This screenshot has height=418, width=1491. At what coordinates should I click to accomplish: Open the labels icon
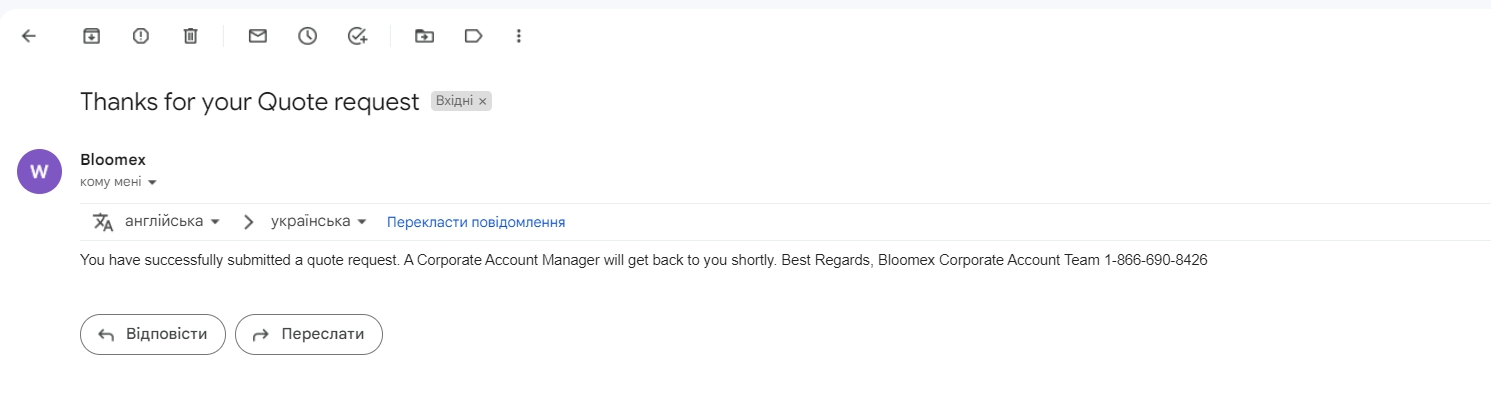(474, 36)
